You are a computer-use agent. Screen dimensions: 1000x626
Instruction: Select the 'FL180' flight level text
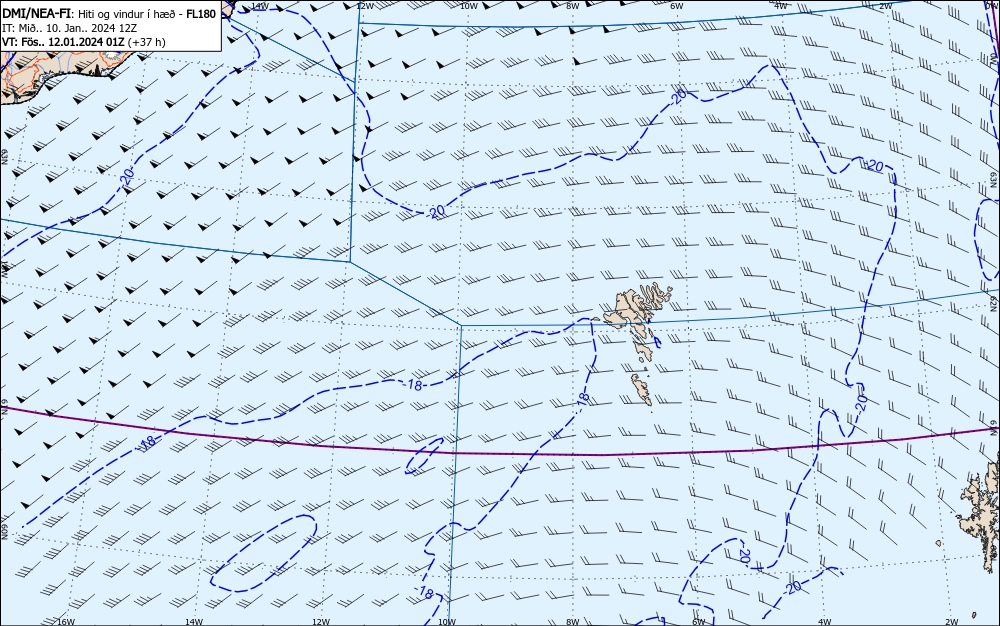coord(202,13)
